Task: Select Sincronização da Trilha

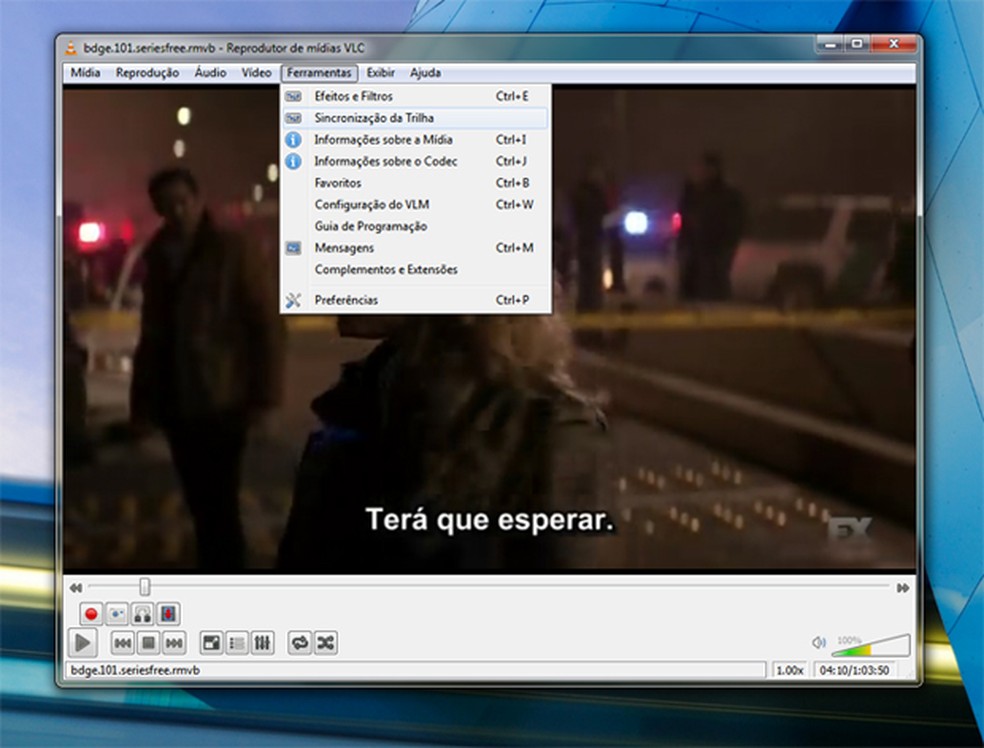Action: coord(415,118)
